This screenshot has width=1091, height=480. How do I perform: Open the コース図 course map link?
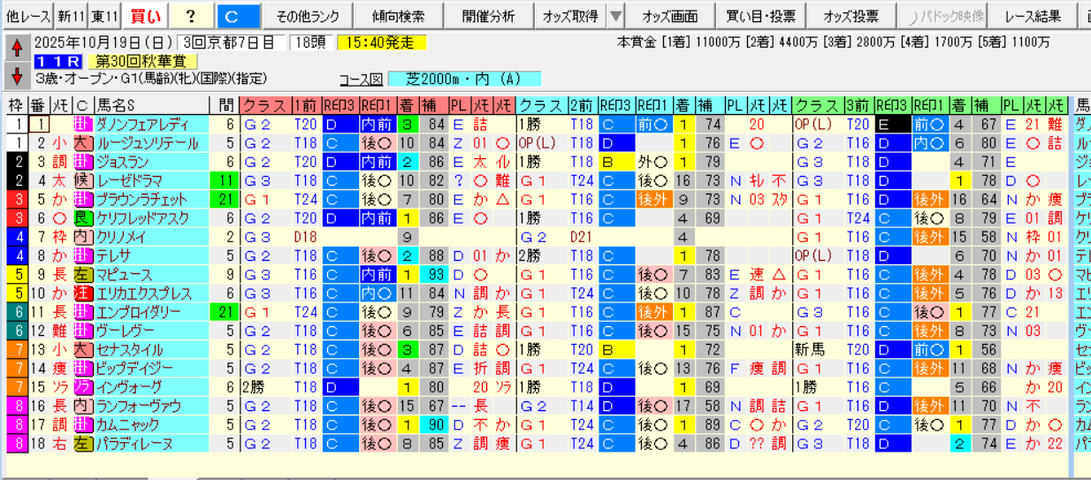coord(360,79)
